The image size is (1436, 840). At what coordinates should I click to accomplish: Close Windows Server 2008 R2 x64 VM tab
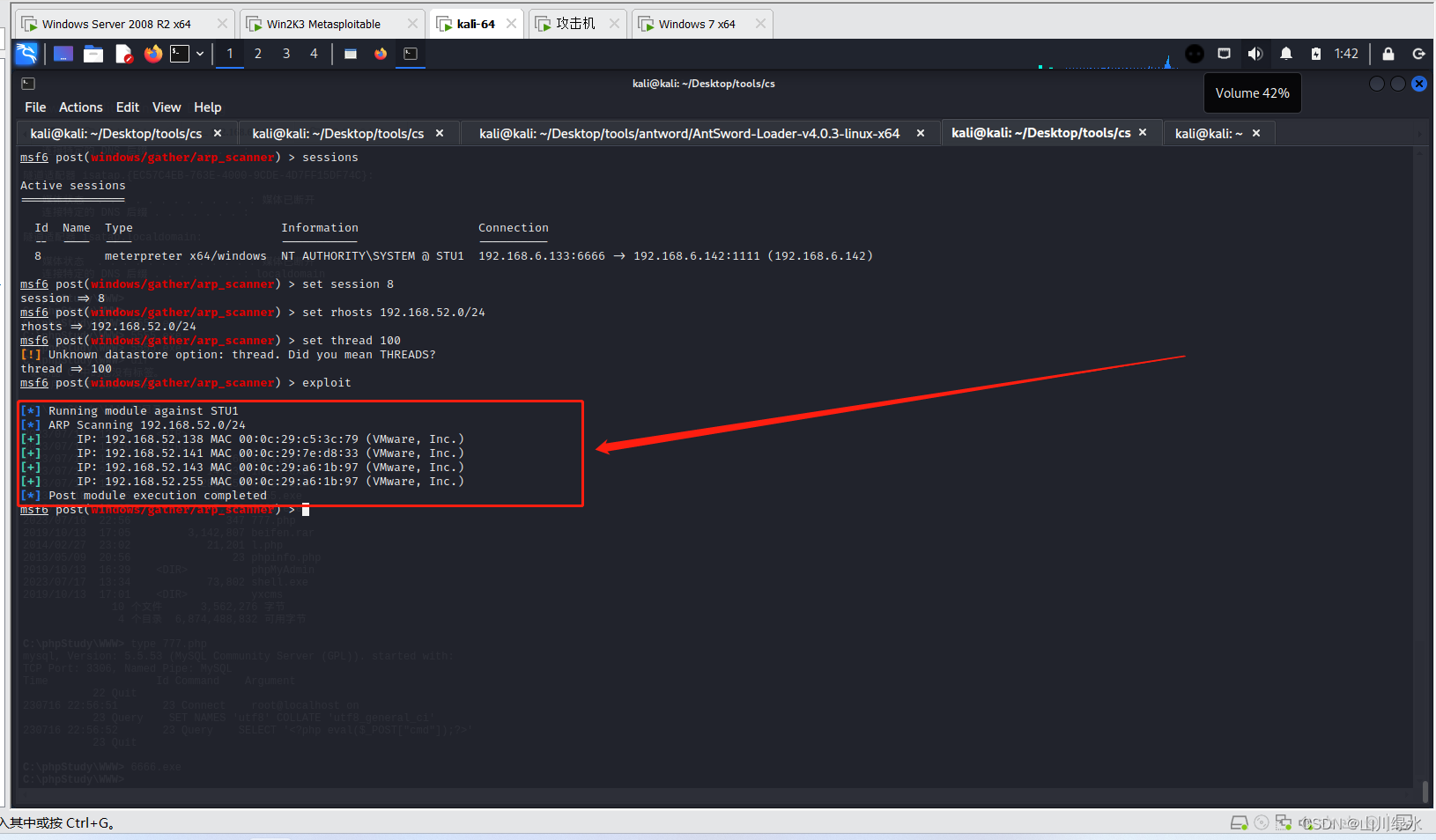tap(222, 24)
